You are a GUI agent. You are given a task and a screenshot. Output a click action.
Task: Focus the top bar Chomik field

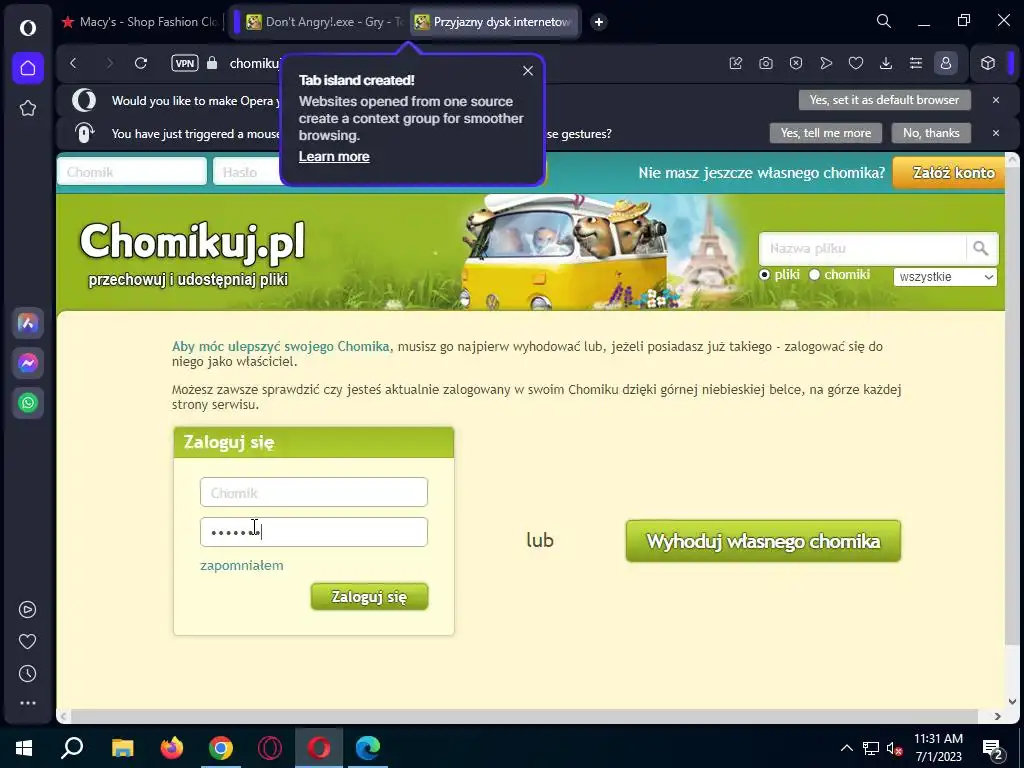pos(132,172)
